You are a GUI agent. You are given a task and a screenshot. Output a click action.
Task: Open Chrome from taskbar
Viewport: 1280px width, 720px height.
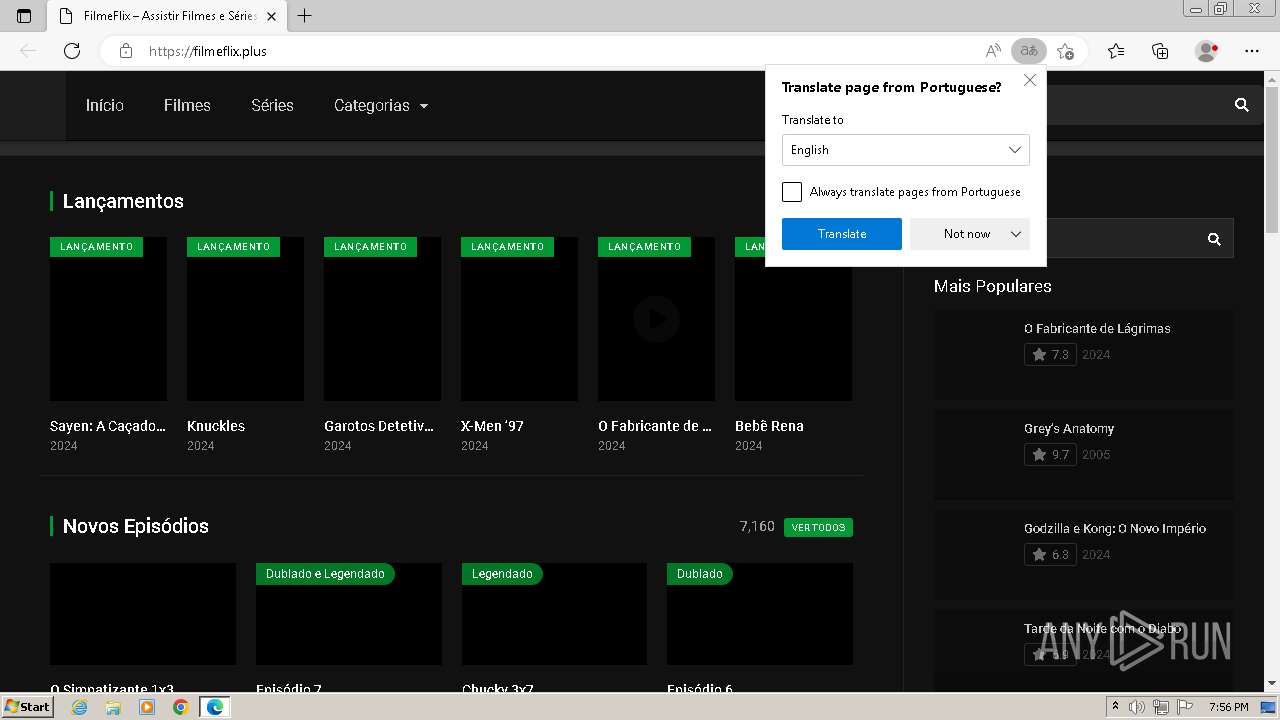tap(180, 707)
